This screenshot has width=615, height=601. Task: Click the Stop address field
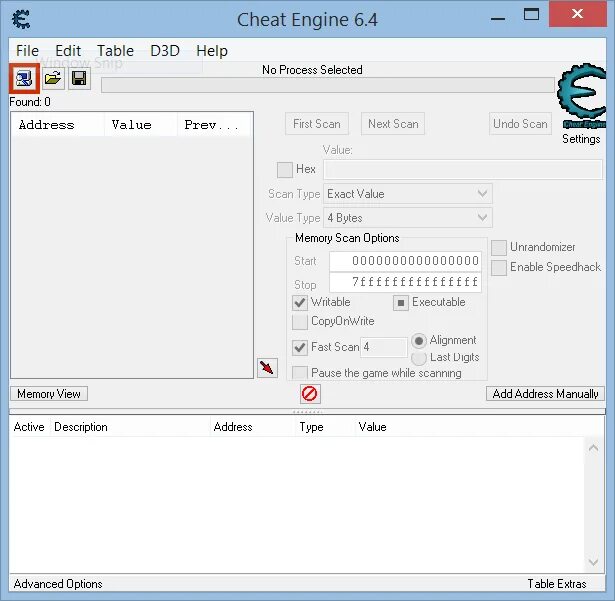click(405, 282)
